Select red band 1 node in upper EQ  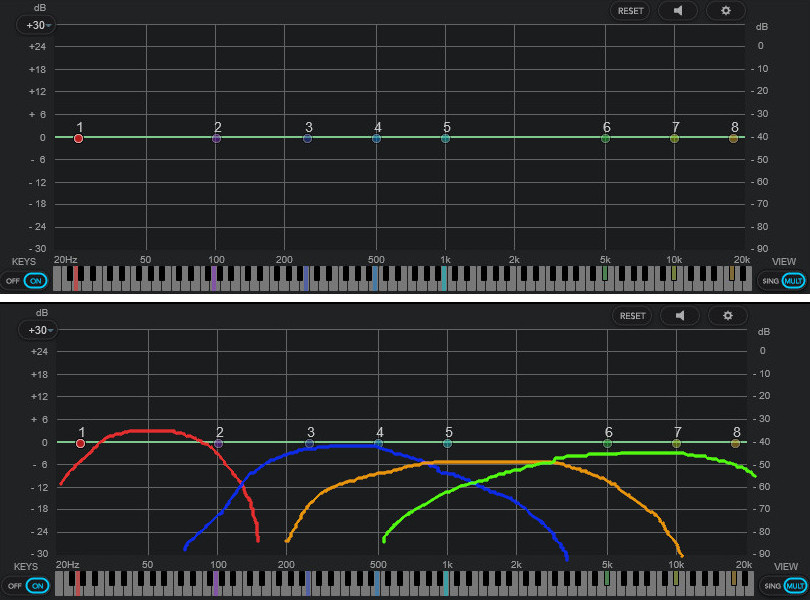point(78,138)
